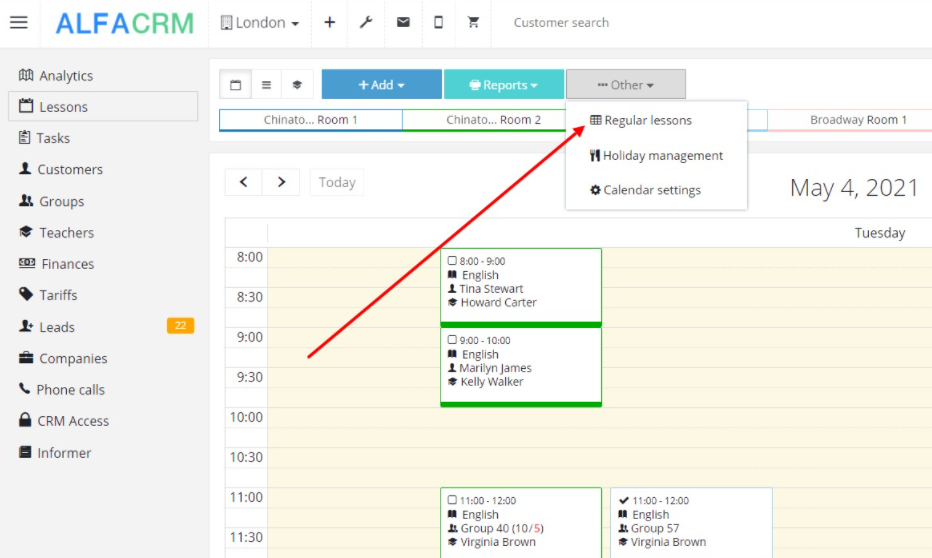This screenshot has height=558, width=932.
Task: Click Marilyn James student name
Action: pos(495,368)
